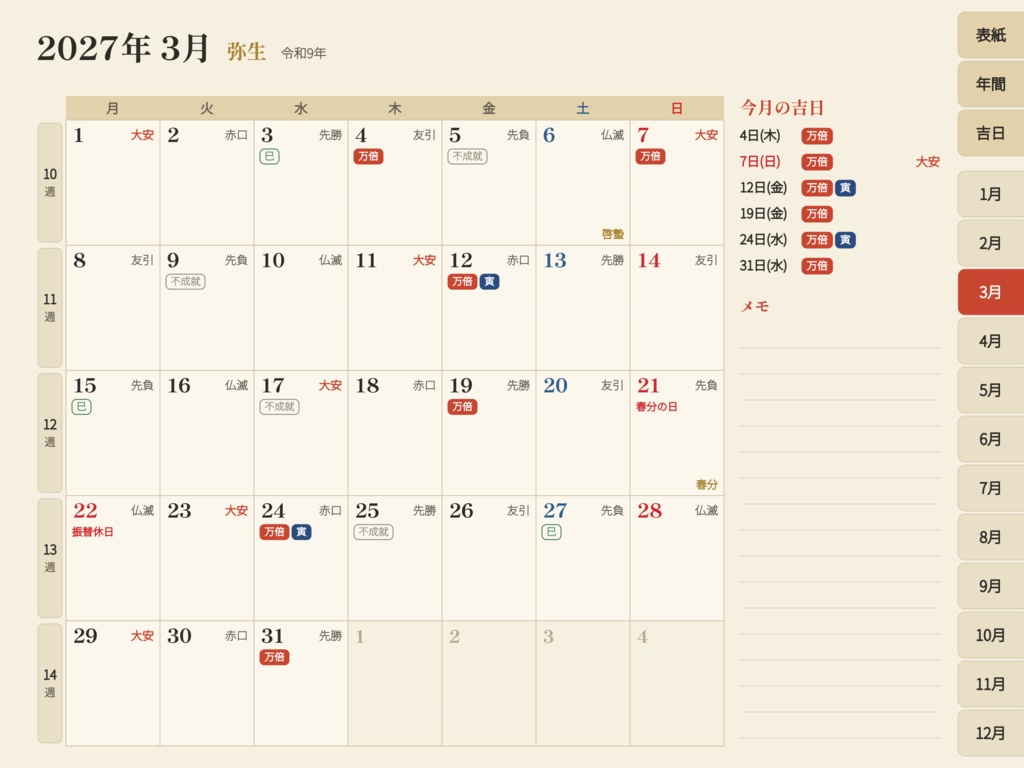Click the 巳 badge on March 27 cell
Viewport: 1024px width, 768px height.
[x=551, y=532]
